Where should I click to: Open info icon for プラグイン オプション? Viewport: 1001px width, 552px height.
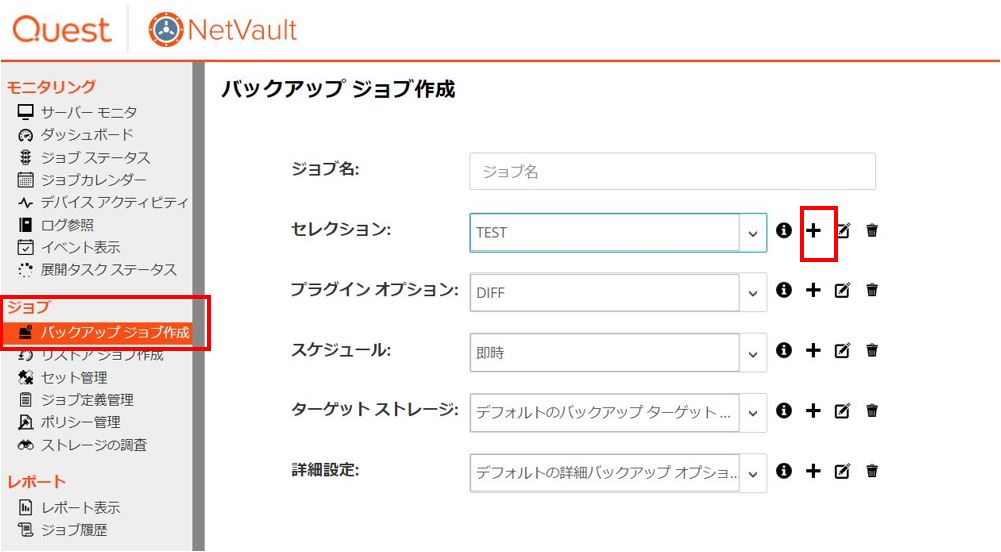pyautogui.click(x=784, y=290)
